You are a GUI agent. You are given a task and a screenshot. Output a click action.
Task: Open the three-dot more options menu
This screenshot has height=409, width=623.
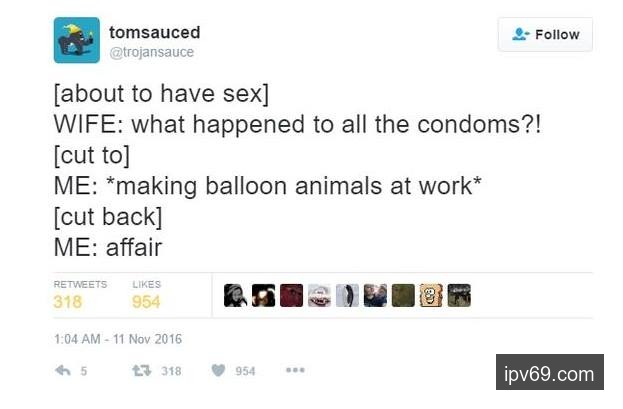[294, 371]
